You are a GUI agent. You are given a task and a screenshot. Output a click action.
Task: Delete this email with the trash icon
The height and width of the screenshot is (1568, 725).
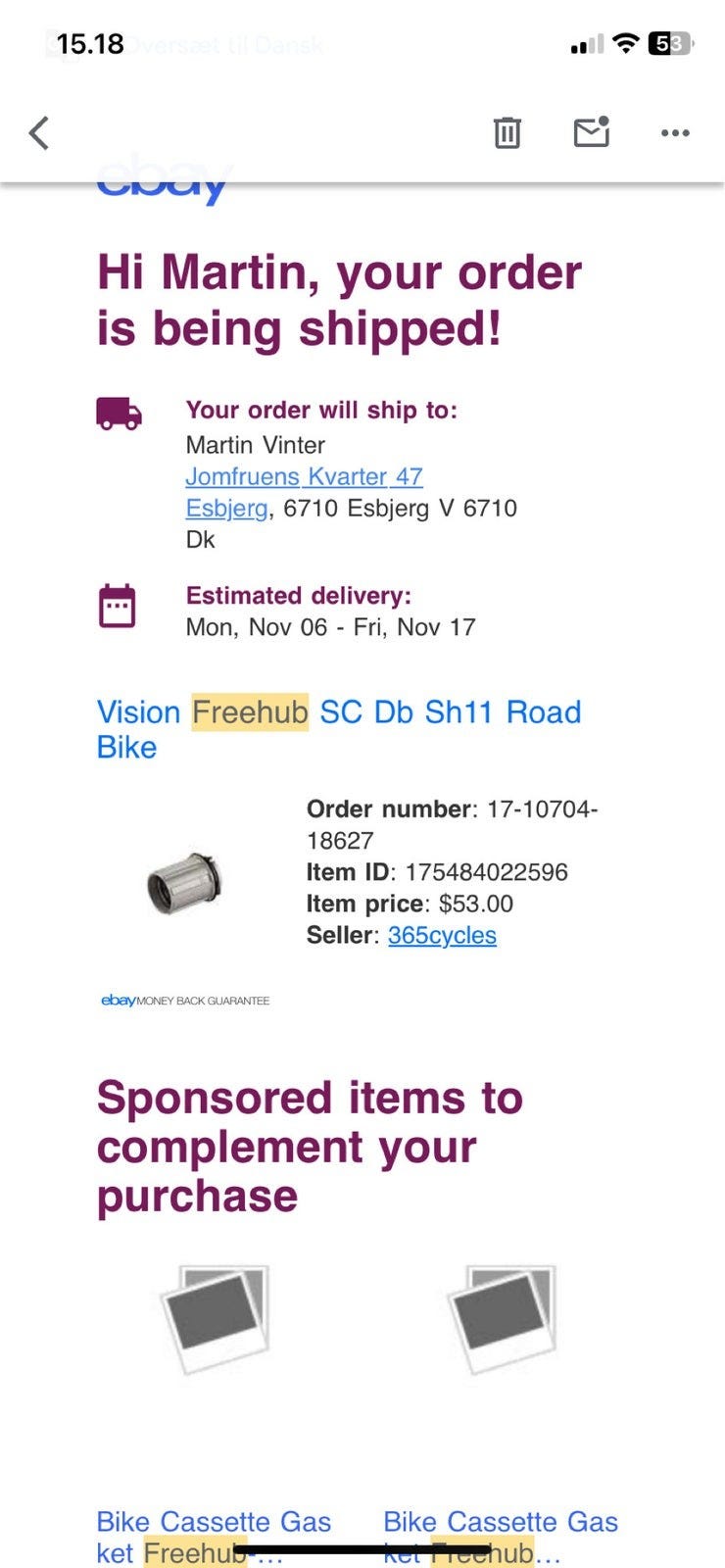507,132
